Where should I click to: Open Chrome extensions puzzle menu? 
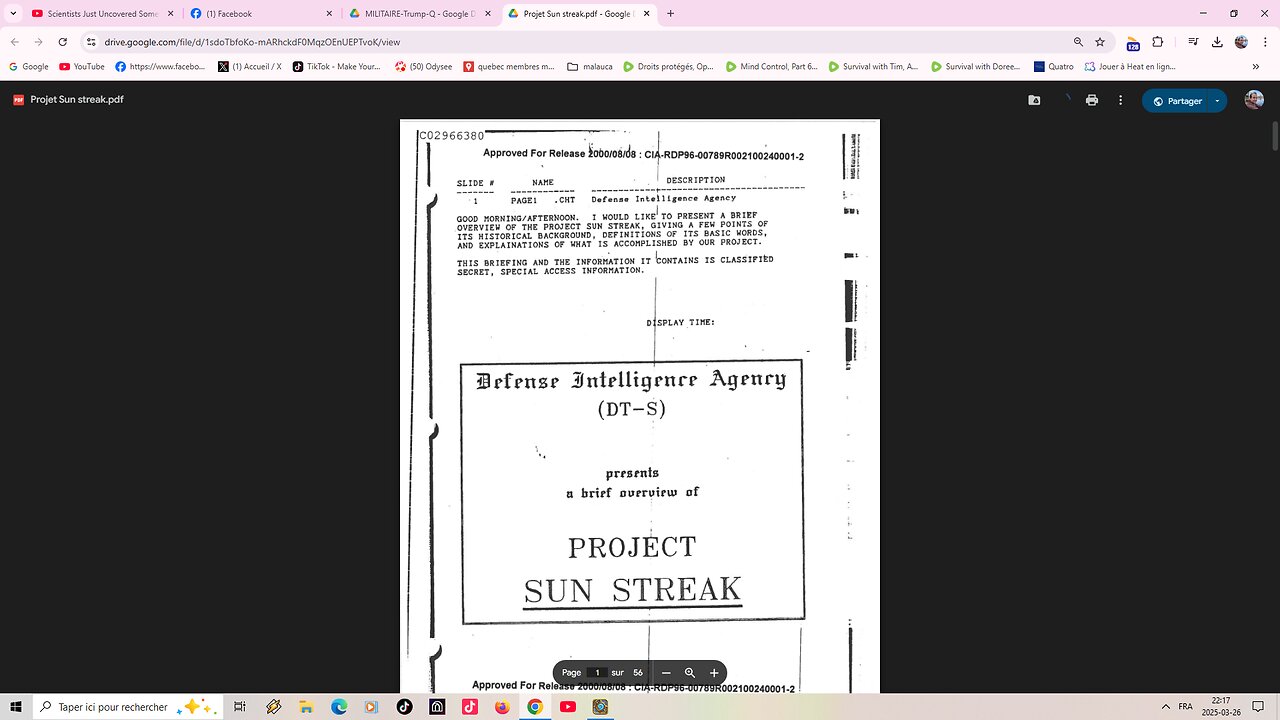[1158, 42]
